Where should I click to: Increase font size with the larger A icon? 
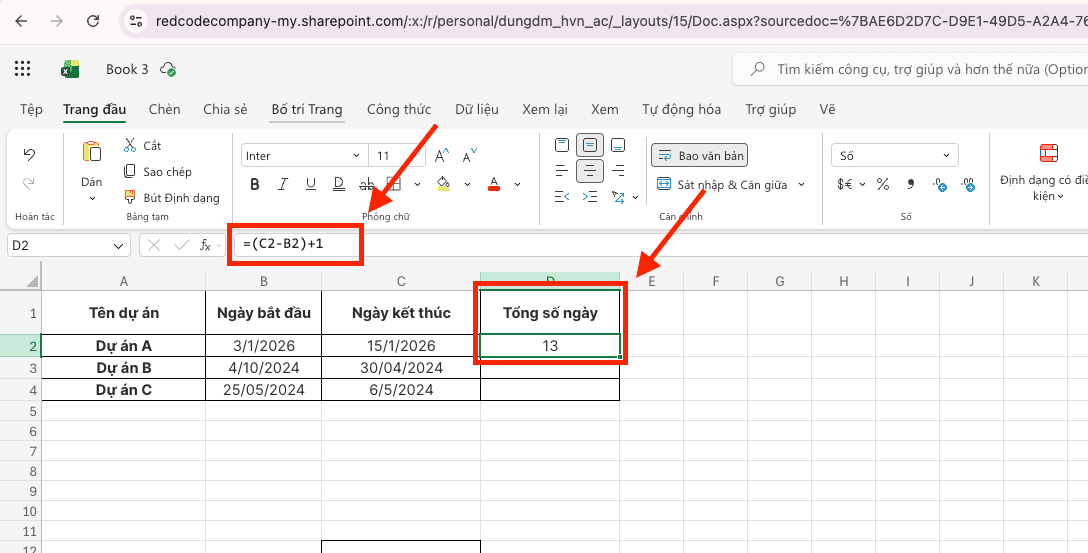point(442,156)
